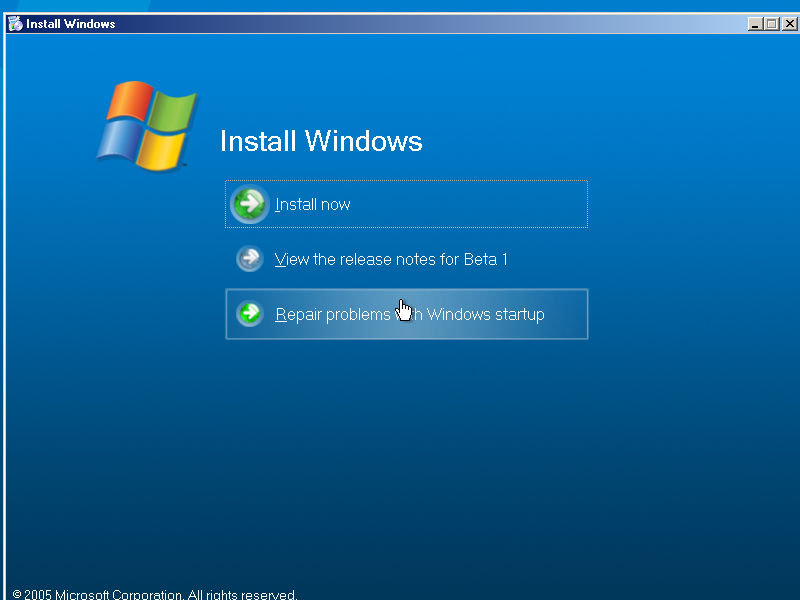Choose Repair problems with Windows startup

click(407, 314)
